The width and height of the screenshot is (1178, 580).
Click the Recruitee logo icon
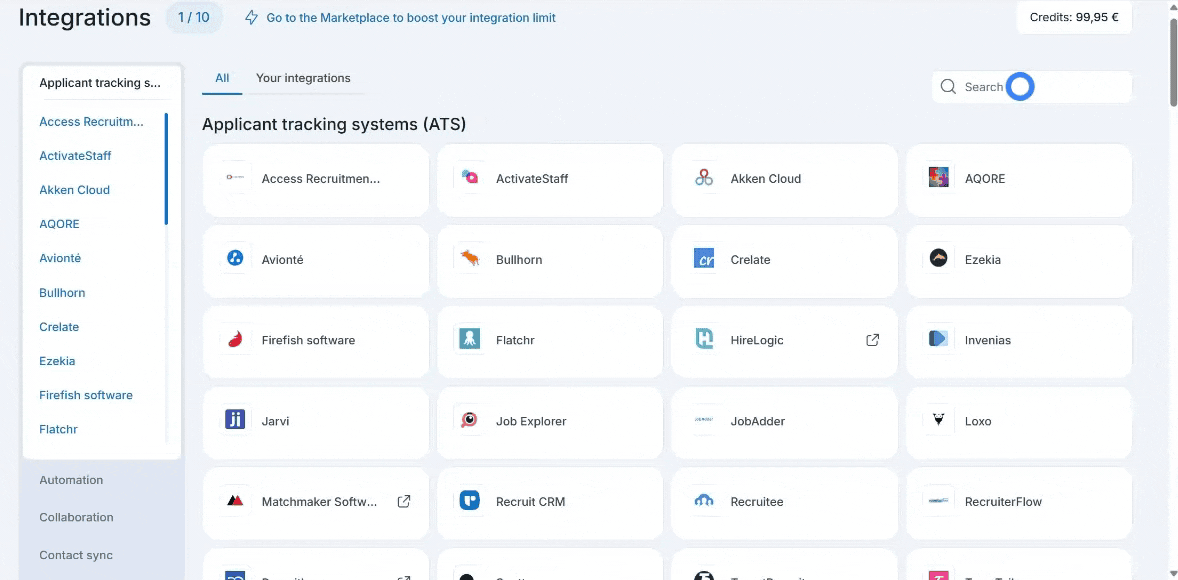[704, 501]
